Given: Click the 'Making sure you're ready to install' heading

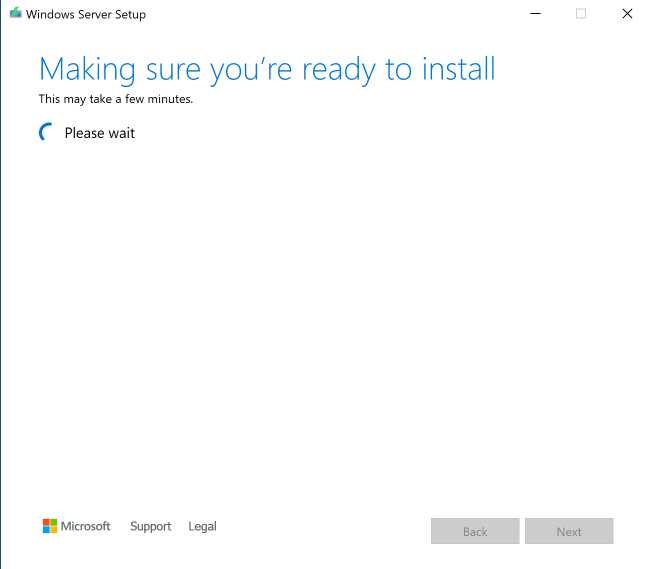Looking at the screenshot, I should pos(267,70).
